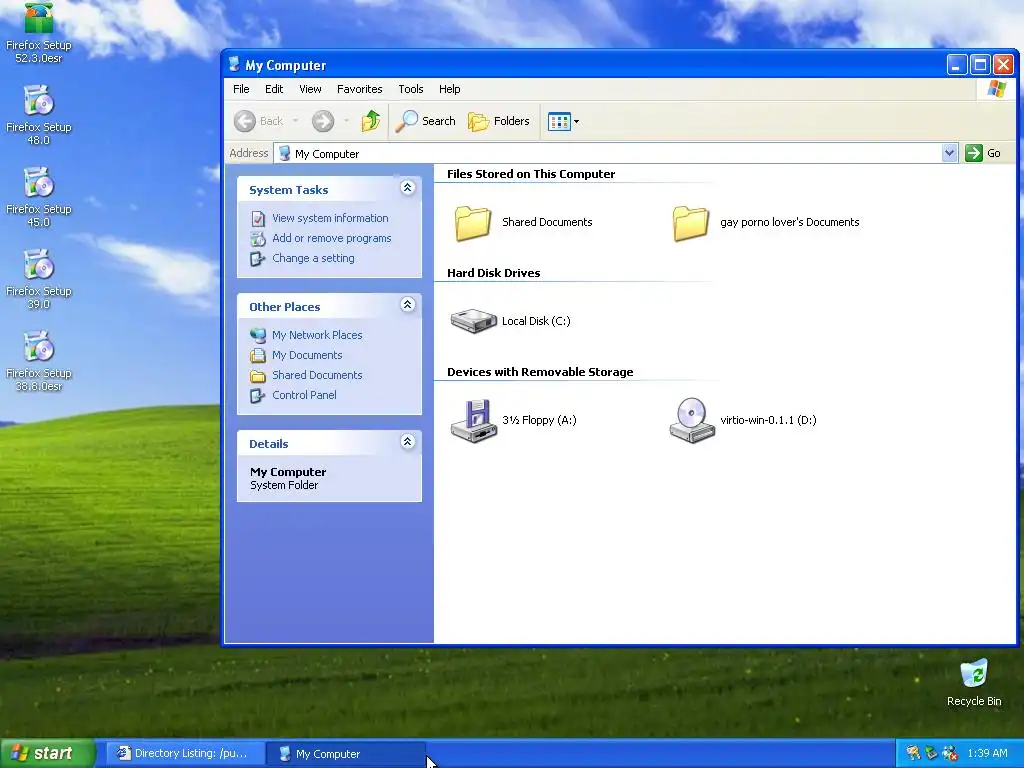Open the Favorites menu

pos(359,89)
